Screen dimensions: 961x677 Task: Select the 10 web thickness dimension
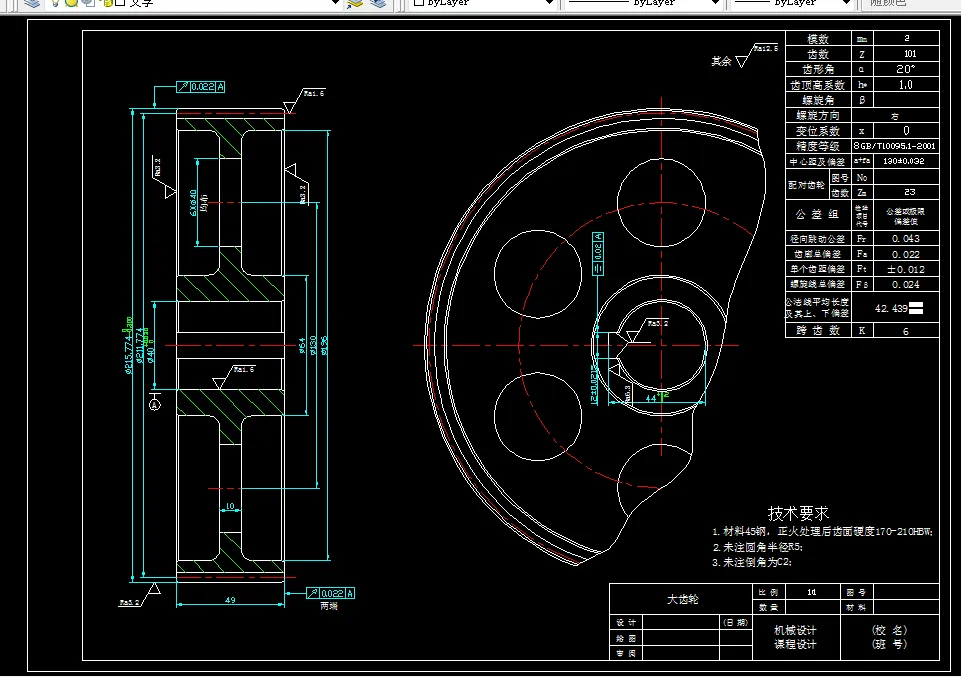pos(230,506)
